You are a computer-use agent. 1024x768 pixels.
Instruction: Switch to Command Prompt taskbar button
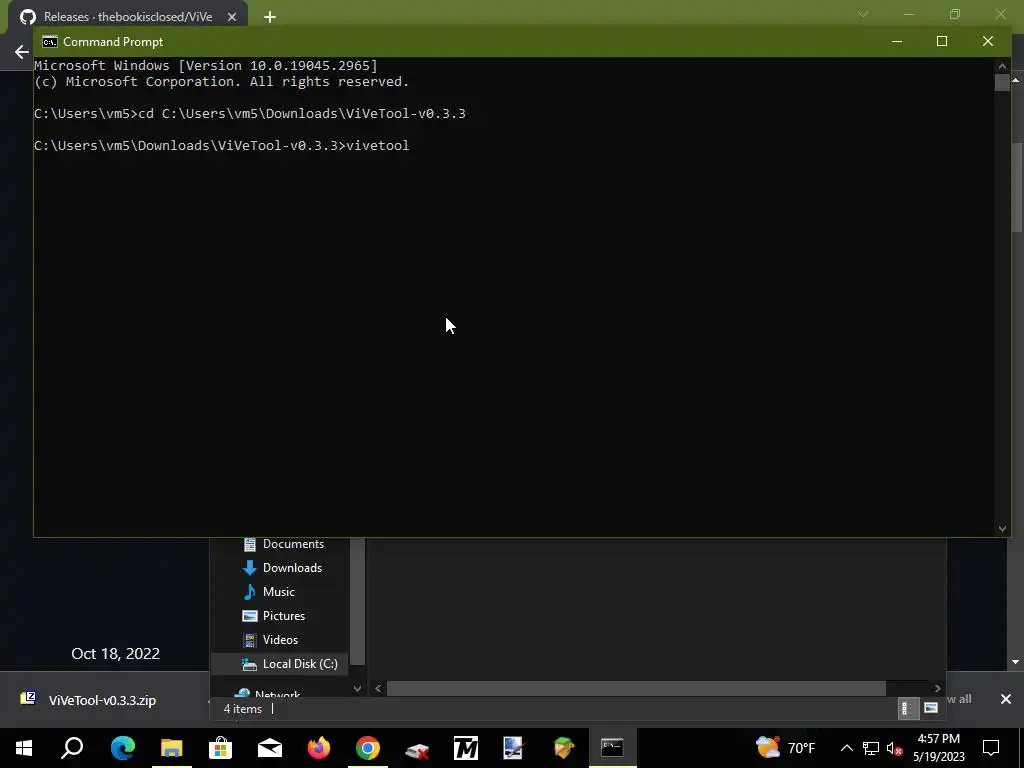[x=613, y=748]
